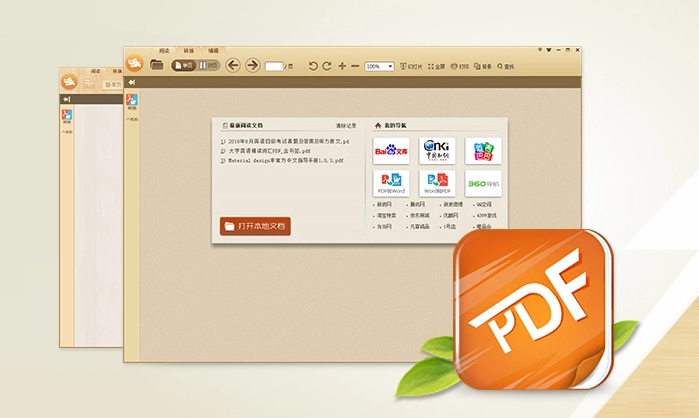Click orange app logo in back window
Image resolution: width=699 pixels, height=418 pixels.
(x=69, y=82)
